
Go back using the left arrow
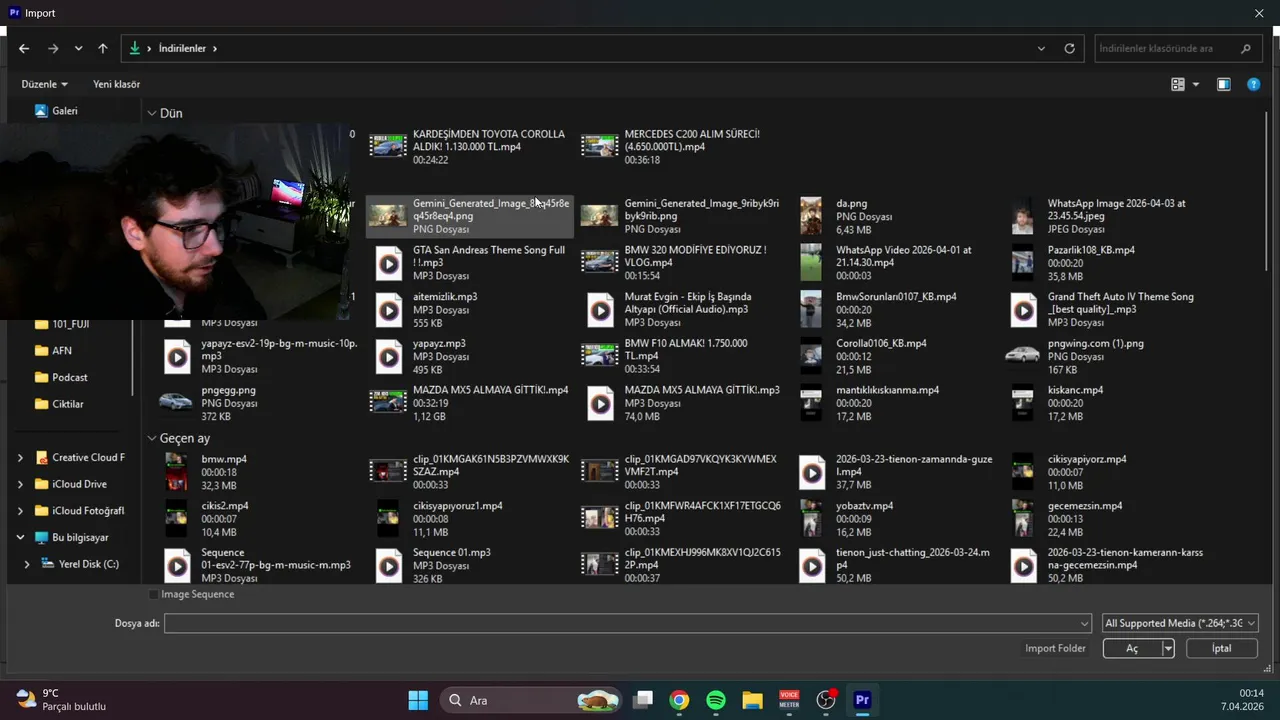coord(24,48)
